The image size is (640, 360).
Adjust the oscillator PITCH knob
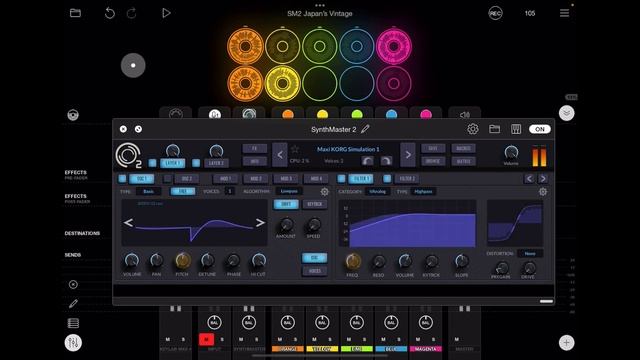pos(182,260)
